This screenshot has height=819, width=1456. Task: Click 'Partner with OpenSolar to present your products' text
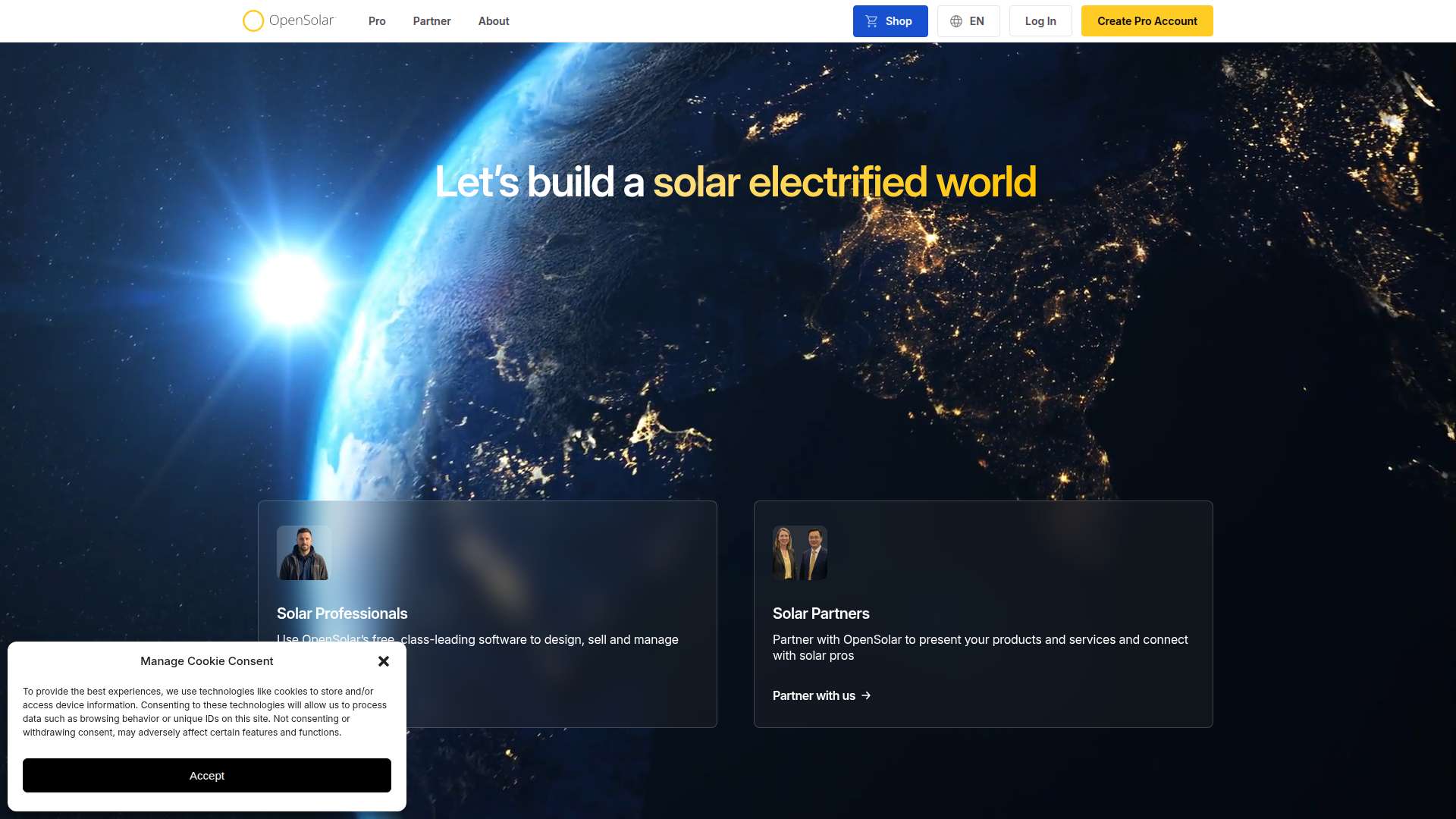981,648
